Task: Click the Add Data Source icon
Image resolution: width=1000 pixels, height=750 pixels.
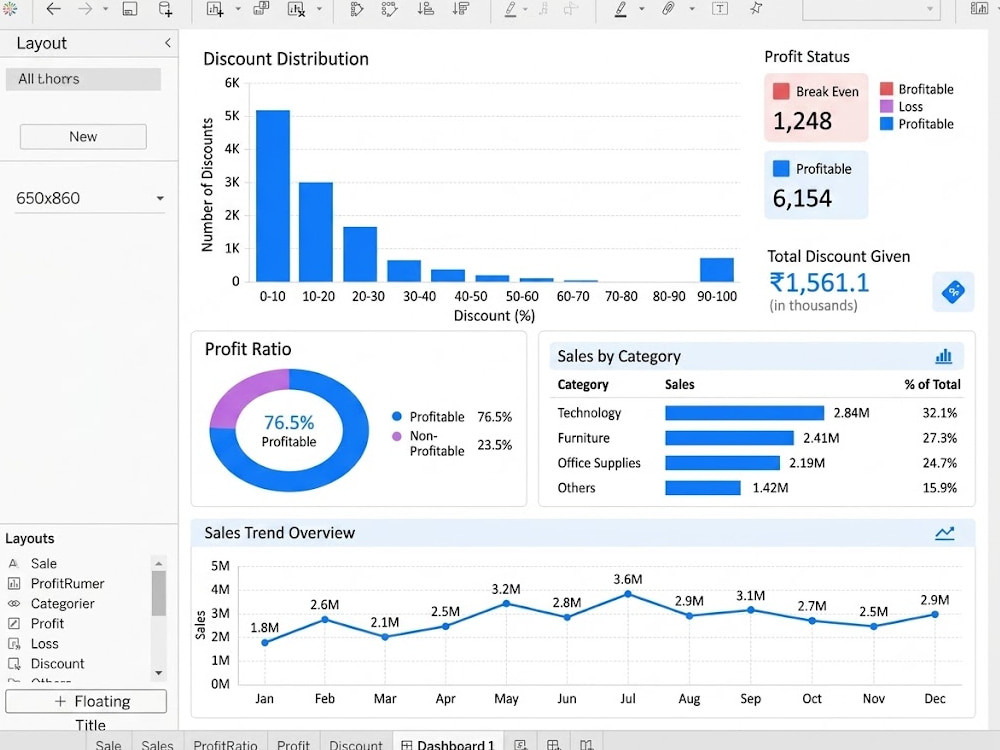Action: (x=165, y=8)
